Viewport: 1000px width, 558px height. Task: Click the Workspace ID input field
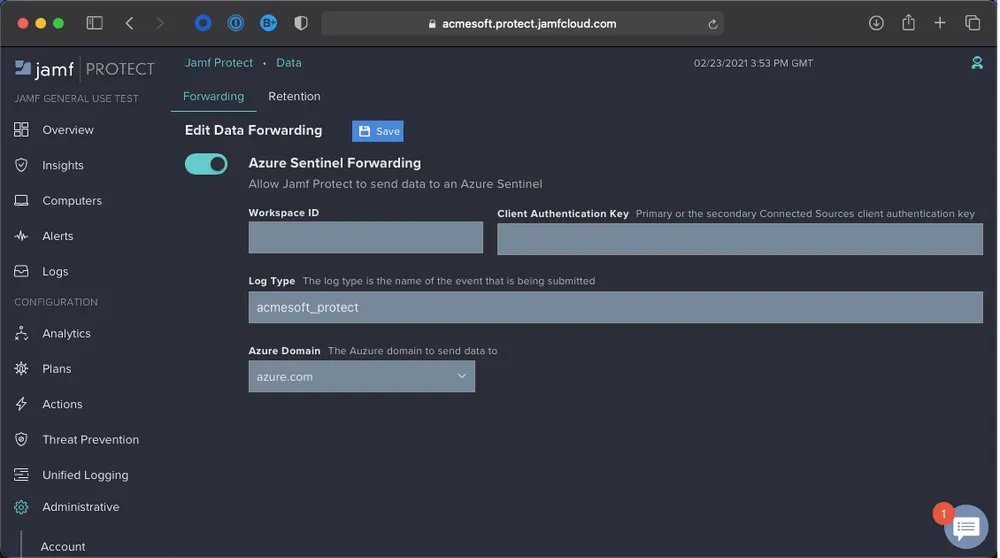click(x=365, y=237)
